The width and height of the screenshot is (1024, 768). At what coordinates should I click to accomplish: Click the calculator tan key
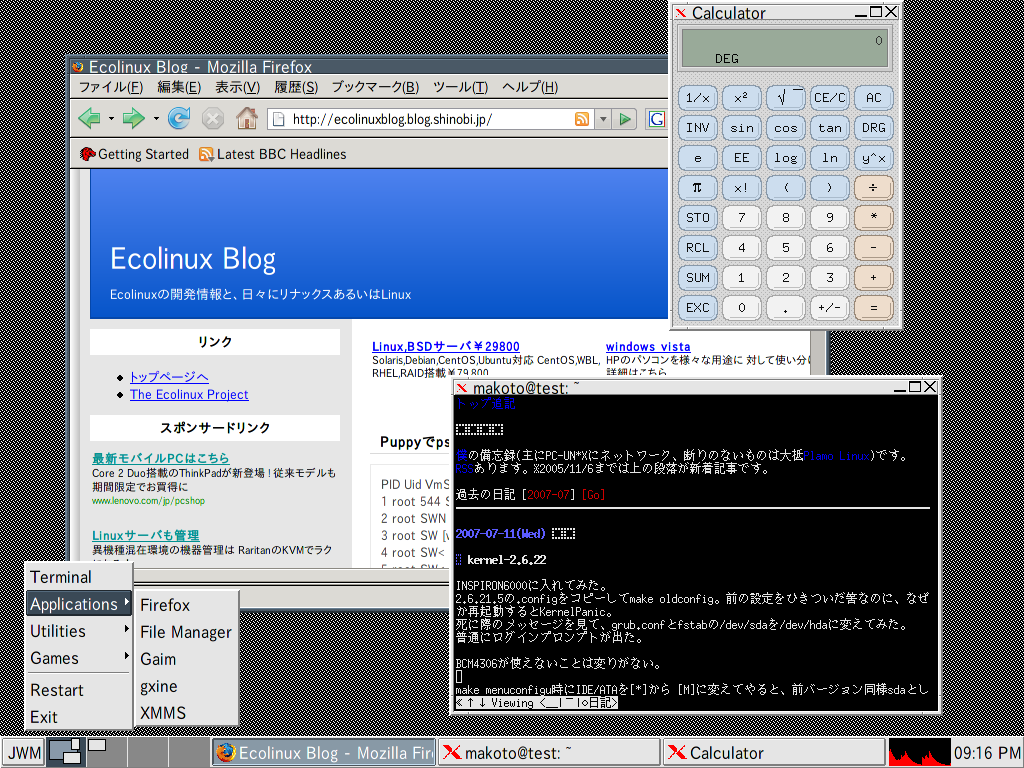tap(829, 128)
